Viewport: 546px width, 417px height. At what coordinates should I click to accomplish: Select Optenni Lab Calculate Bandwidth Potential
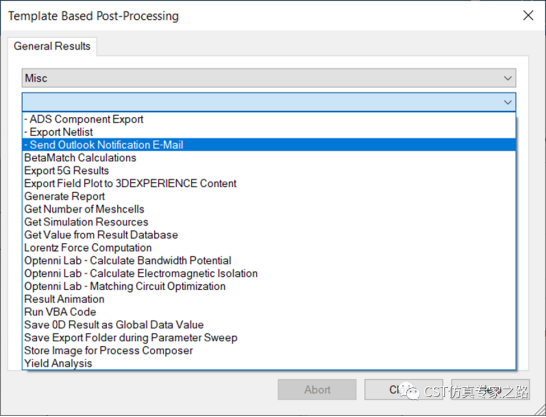(268, 261)
